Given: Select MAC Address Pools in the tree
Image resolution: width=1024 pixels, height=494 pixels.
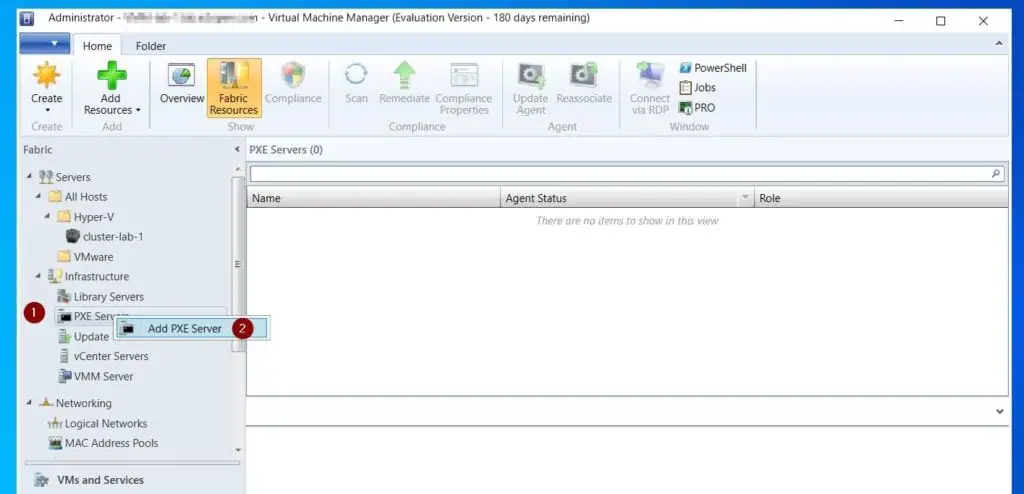Looking at the screenshot, I should [104, 443].
